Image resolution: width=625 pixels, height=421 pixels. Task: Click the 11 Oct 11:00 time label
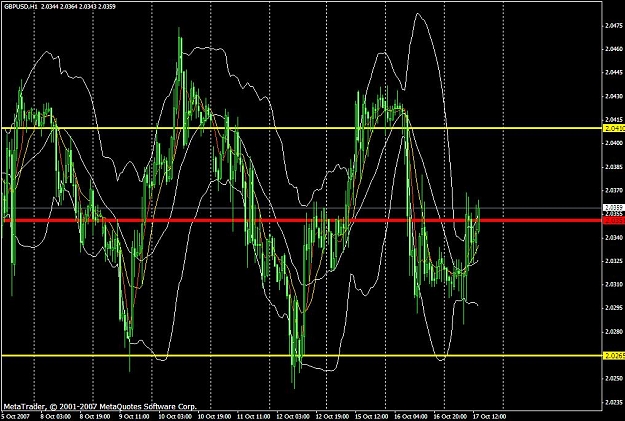pos(253,417)
